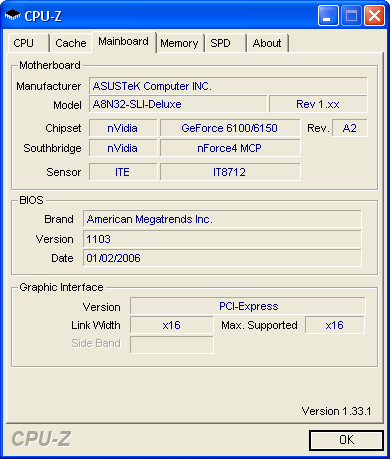Click the A2 chipset revision value
This screenshot has height=459, width=390.
[350, 128]
